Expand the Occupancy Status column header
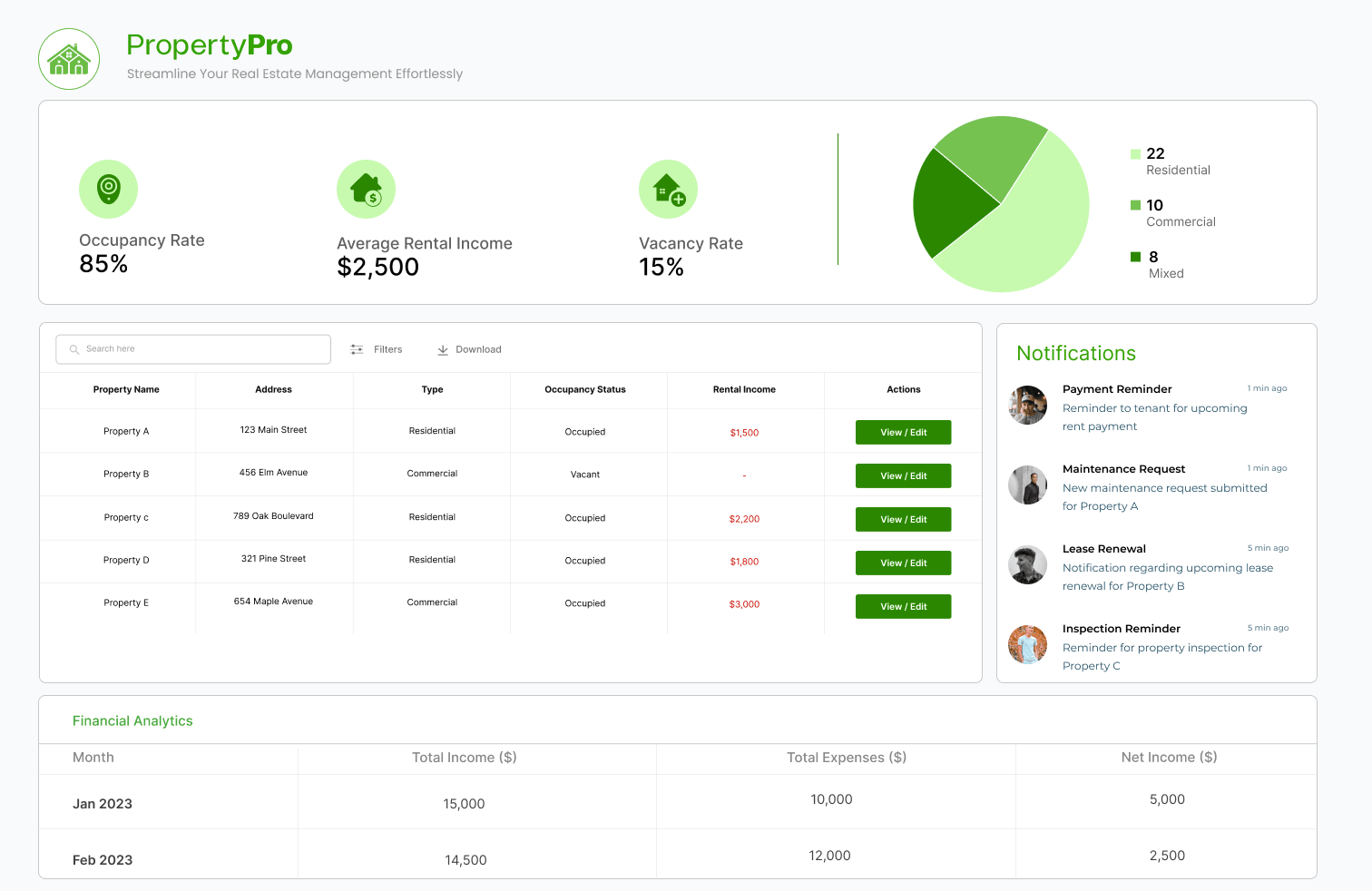Viewport: 1372px width, 891px height. pyautogui.click(x=584, y=389)
